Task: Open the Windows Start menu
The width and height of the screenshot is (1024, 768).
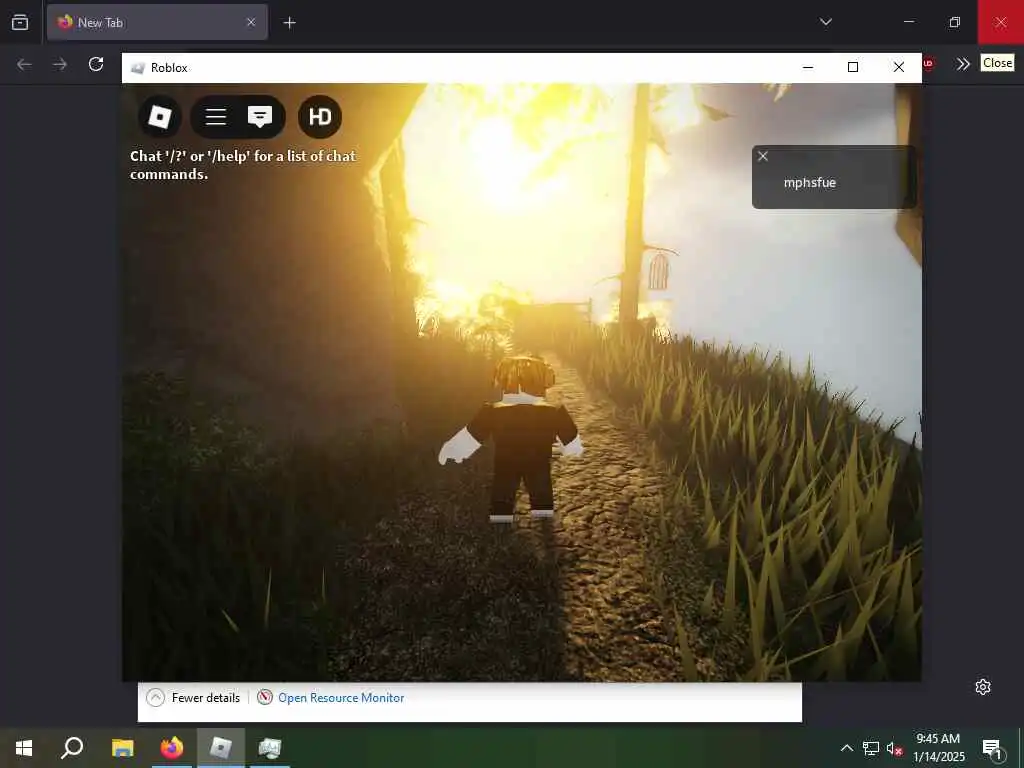Action: point(24,748)
